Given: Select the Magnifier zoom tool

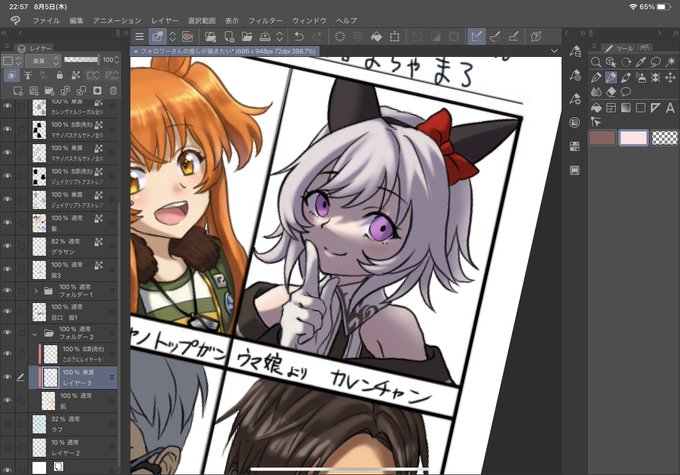Looking at the screenshot, I should click(596, 62).
